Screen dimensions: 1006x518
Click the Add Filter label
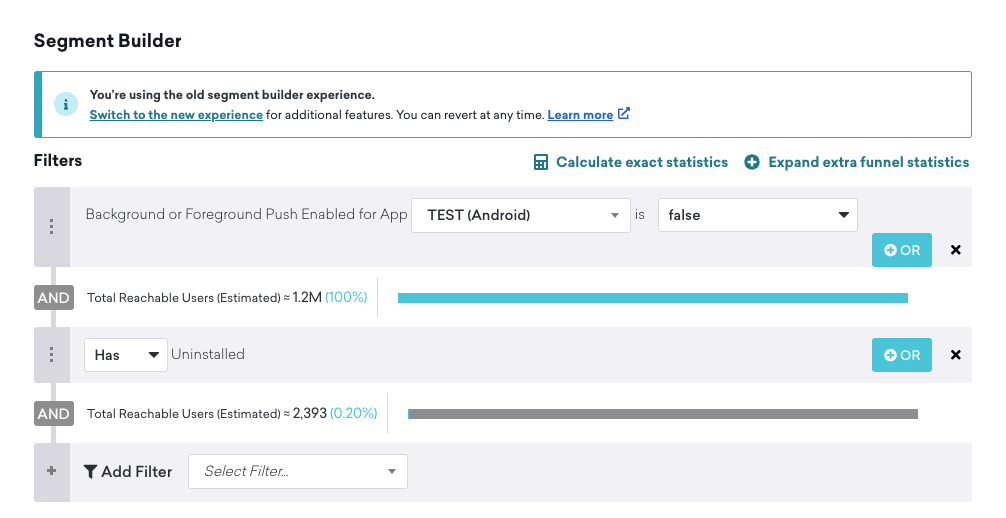click(137, 472)
